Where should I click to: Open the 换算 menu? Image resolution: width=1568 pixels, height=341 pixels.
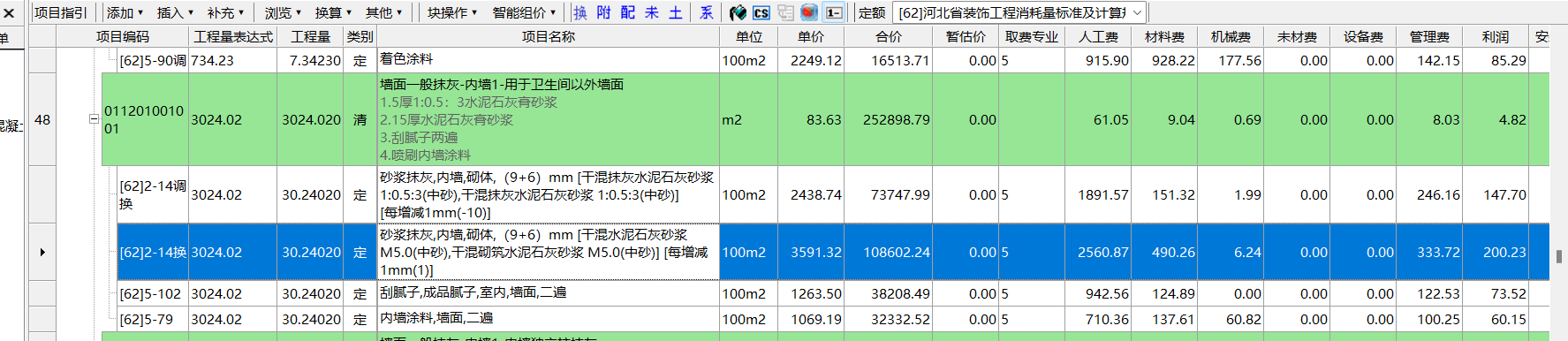pyautogui.click(x=333, y=12)
